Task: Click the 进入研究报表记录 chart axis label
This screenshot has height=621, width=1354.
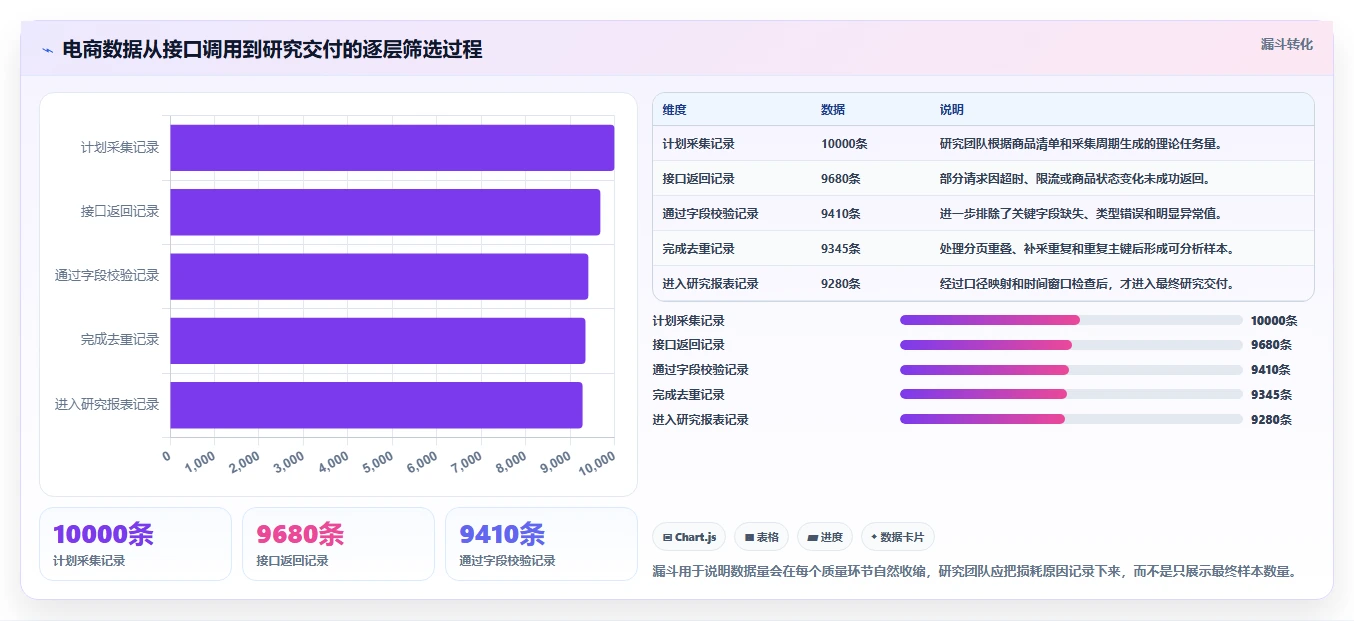Action: click(x=107, y=405)
